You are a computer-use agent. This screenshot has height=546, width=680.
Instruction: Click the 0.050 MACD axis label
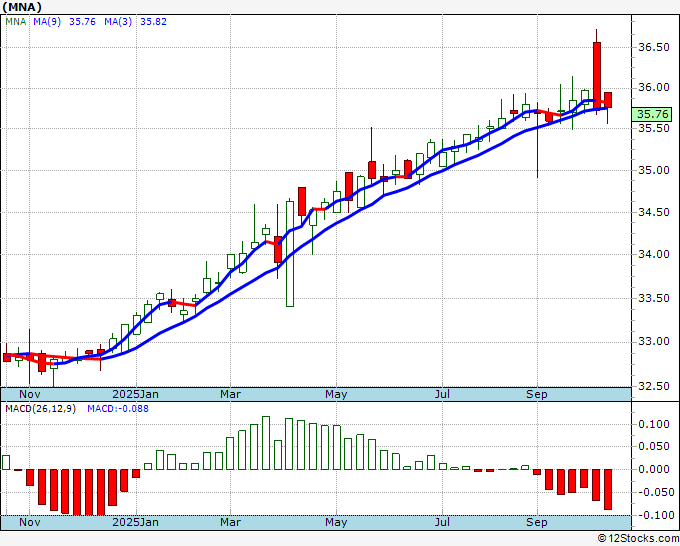click(x=654, y=447)
